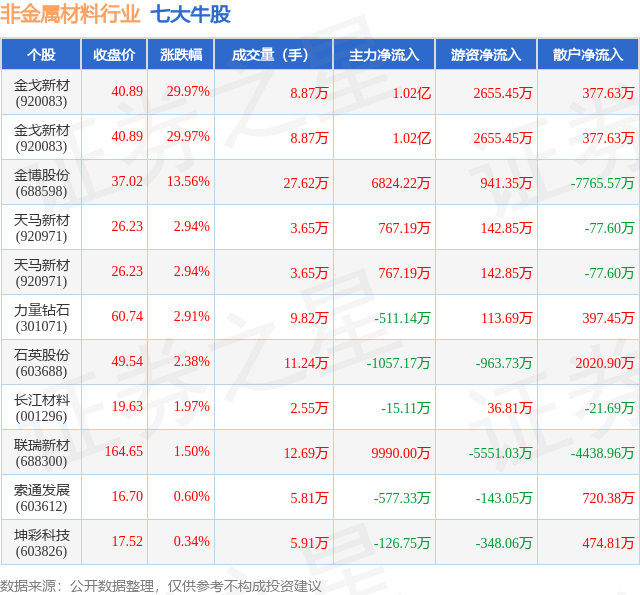Screen dimensions: 640x595
Task: Open the 联瑞新材 (688300) stock entry
Action: click(x=41, y=453)
